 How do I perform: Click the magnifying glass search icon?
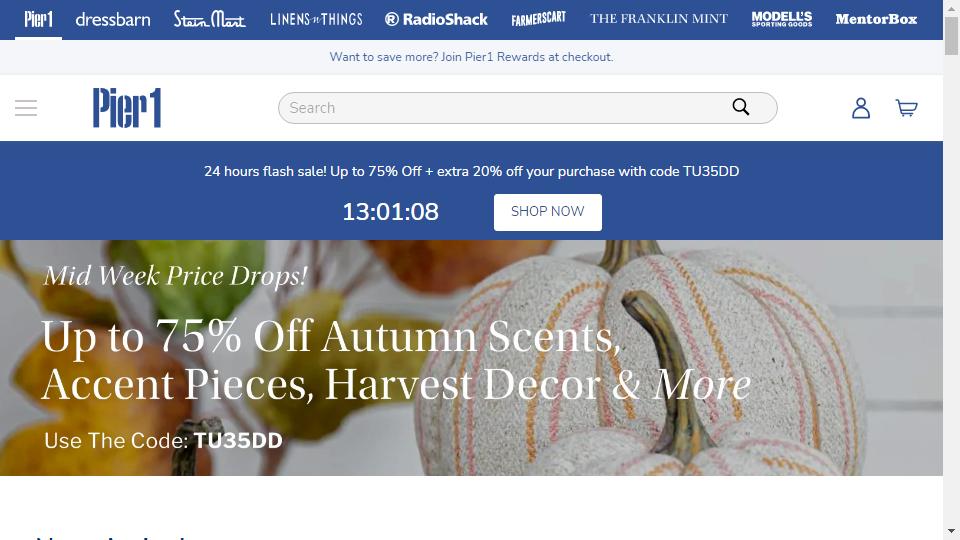pyautogui.click(x=741, y=107)
